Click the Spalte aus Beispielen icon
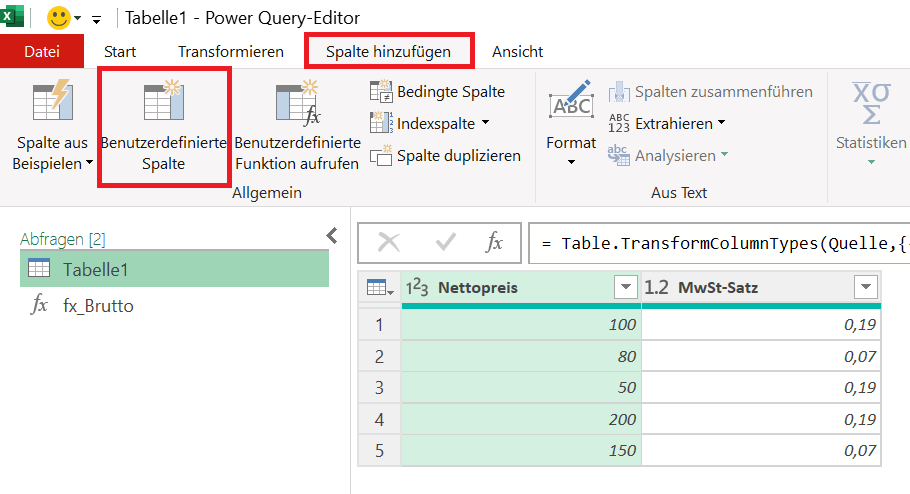This screenshot has height=494, width=910. pyautogui.click(x=52, y=100)
